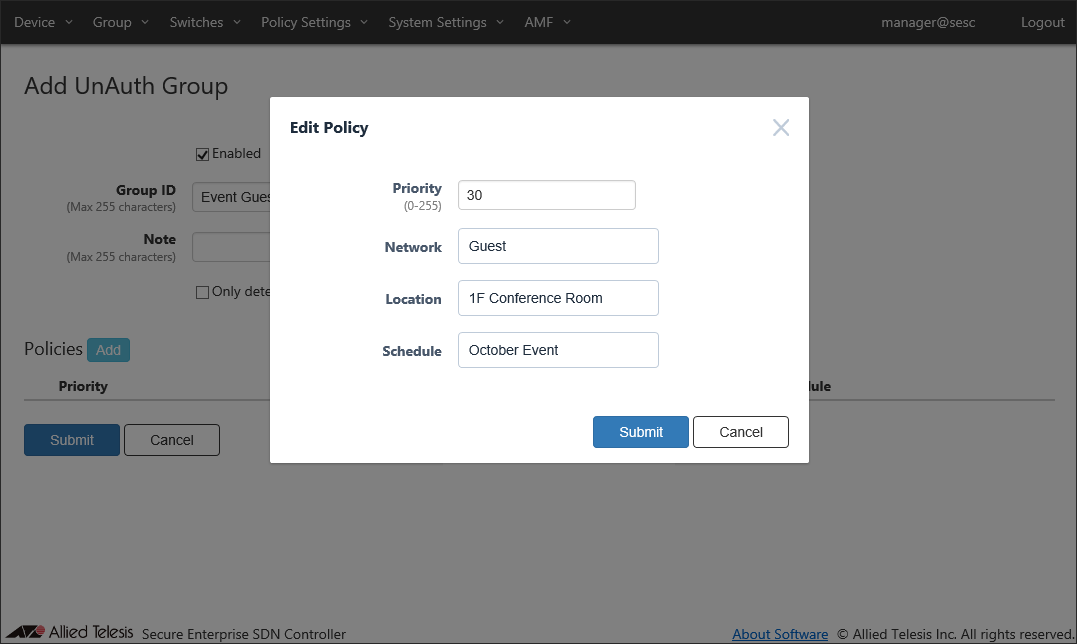
Task: Expand the Group menu
Action: click(x=120, y=22)
